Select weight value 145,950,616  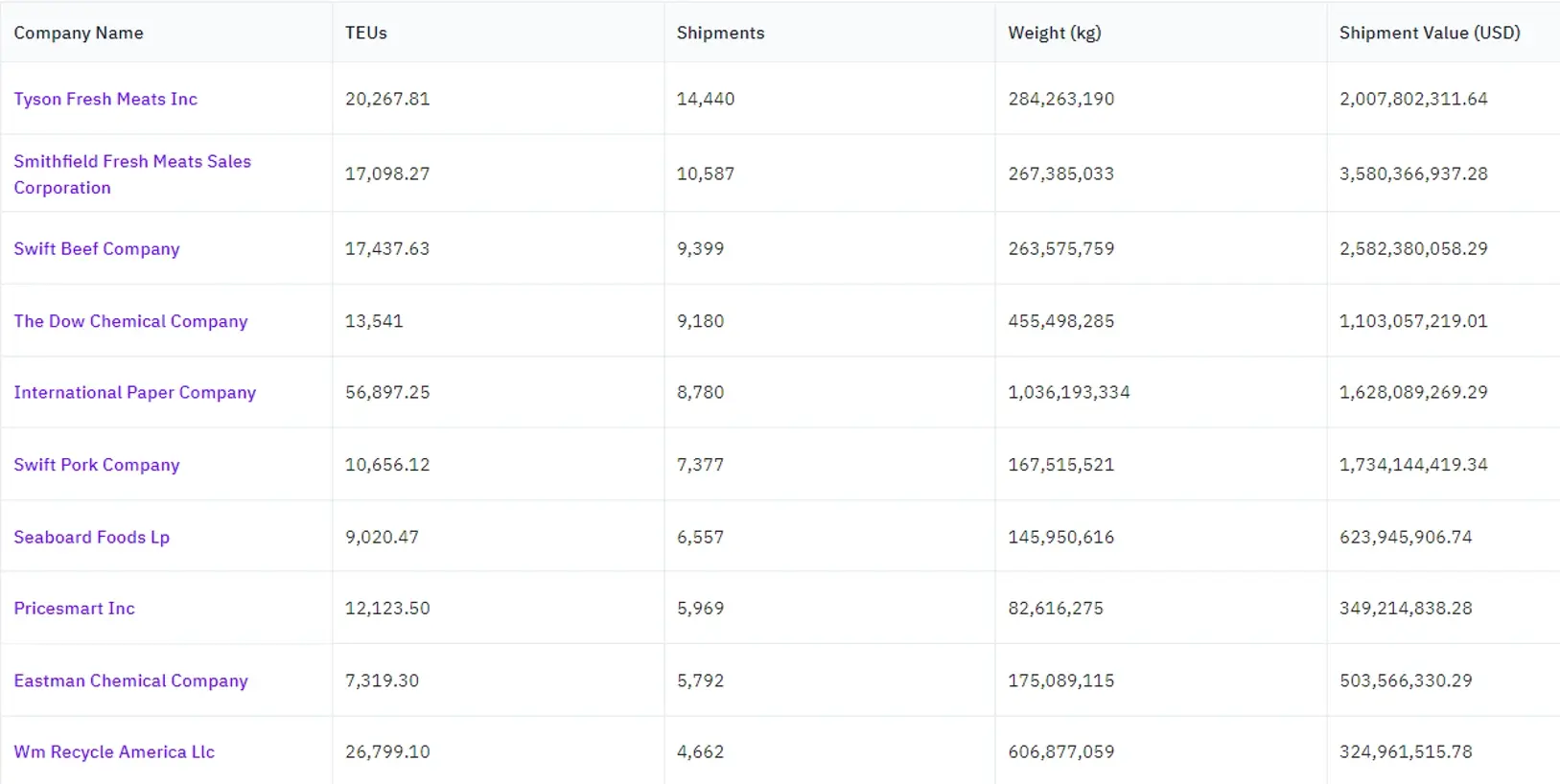coord(1061,537)
